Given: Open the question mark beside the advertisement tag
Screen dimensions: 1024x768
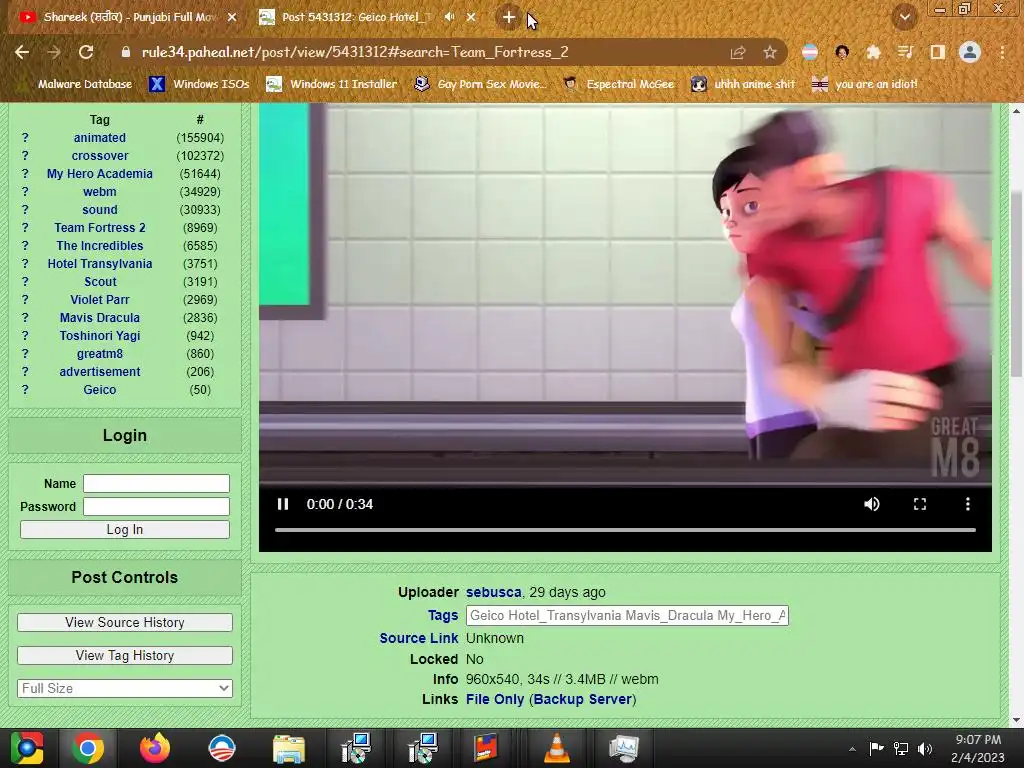Looking at the screenshot, I should (x=25, y=372).
